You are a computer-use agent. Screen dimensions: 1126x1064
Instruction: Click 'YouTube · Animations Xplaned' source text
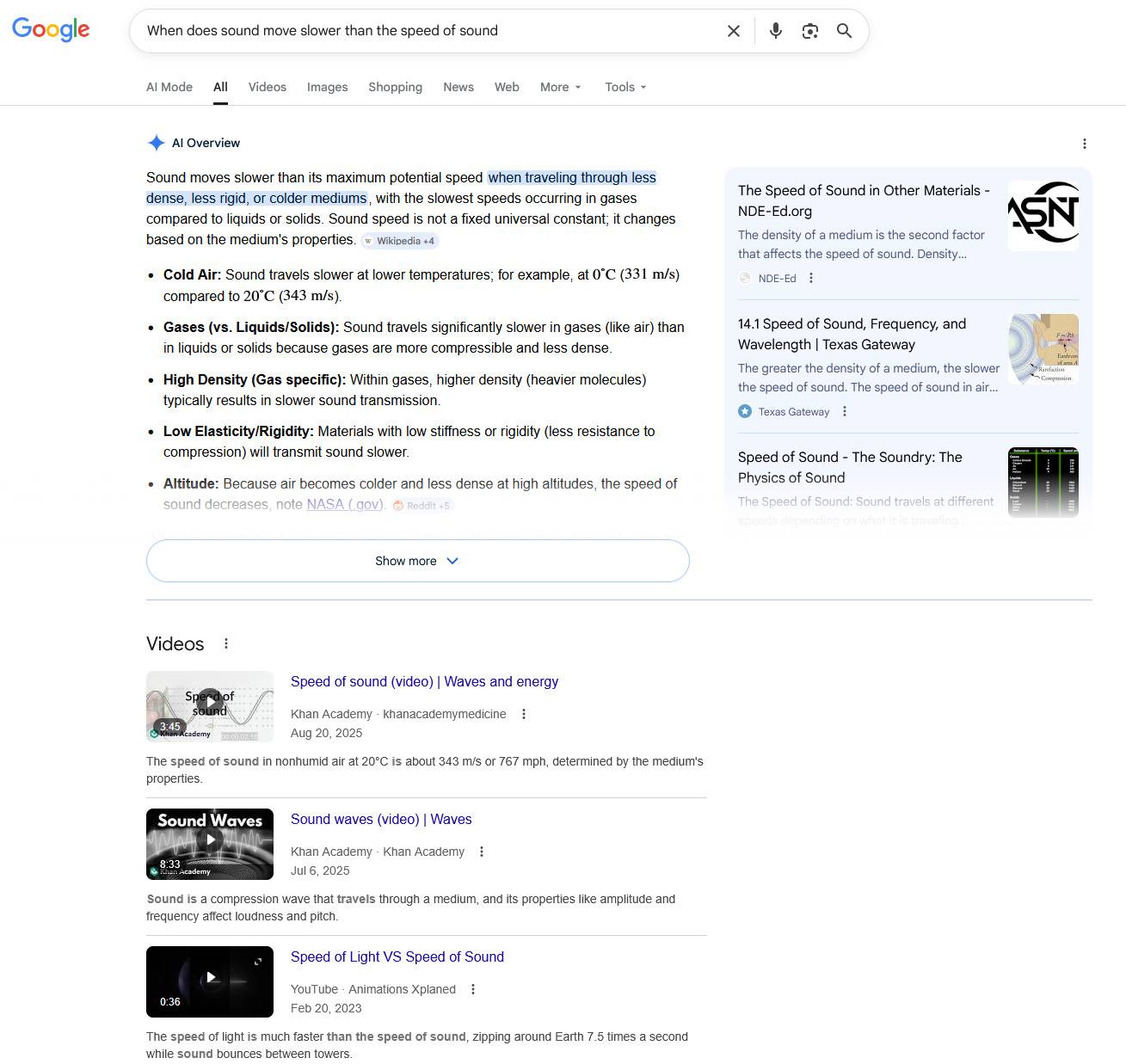(x=373, y=989)
